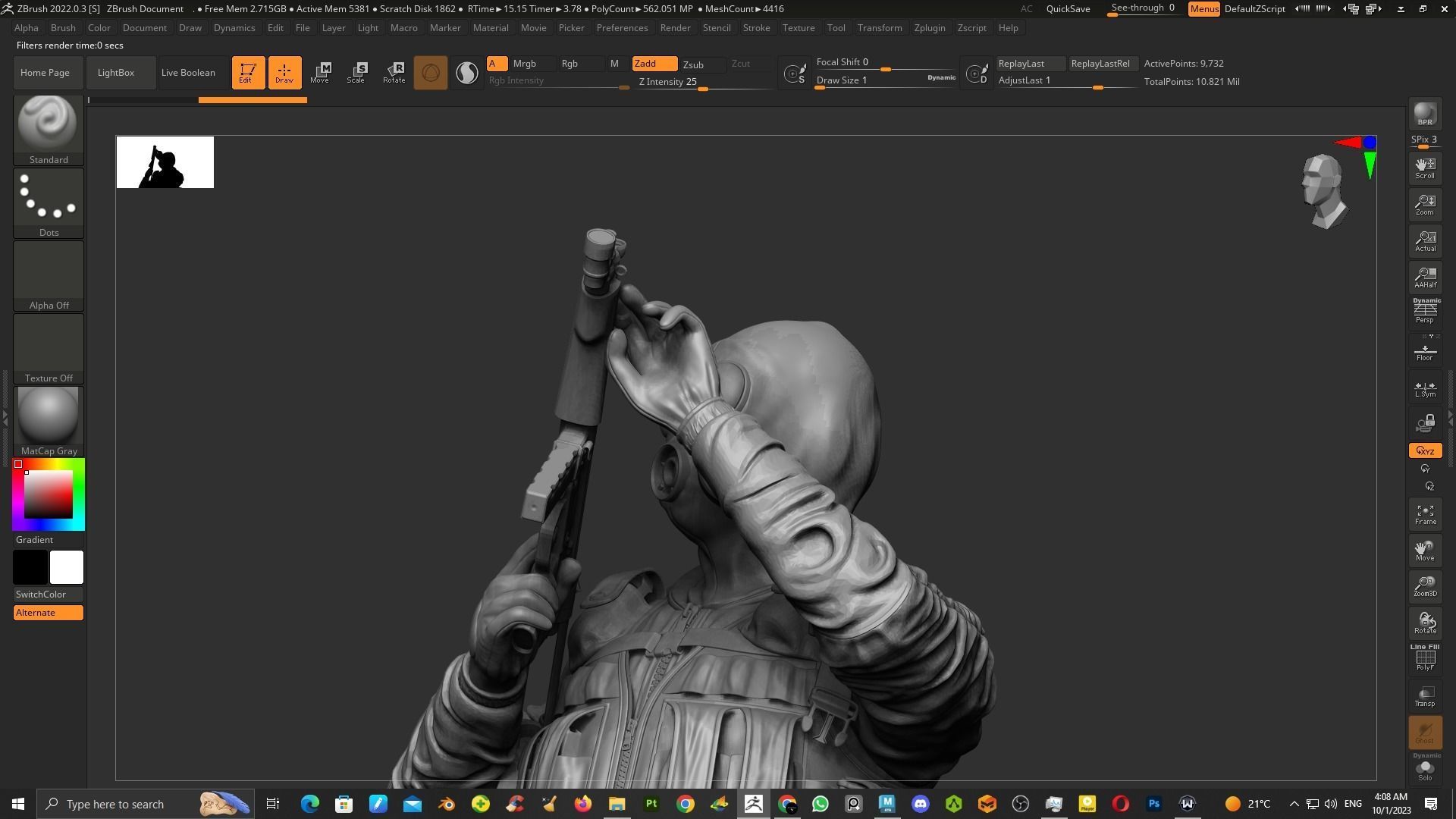Enable Rgb paint mode
The width and height of the screenshot is (1456, 819).
click(x=581, y=64)
